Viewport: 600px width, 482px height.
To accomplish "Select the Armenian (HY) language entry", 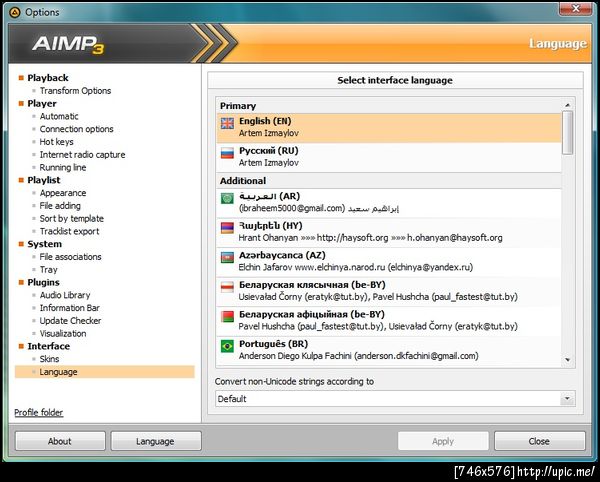I will tap(389, 232).
